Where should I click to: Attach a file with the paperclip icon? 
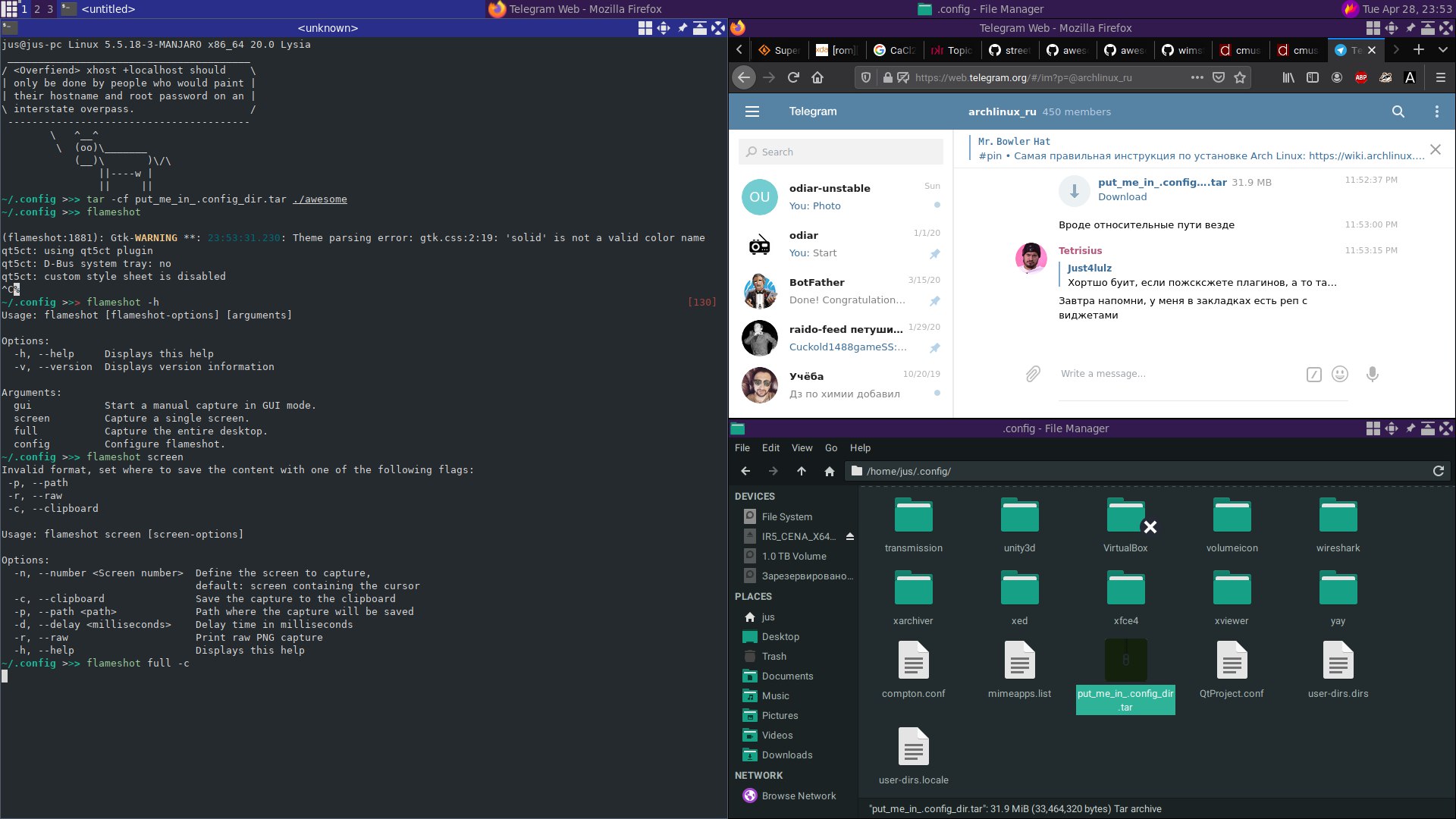coord(1033,374)
